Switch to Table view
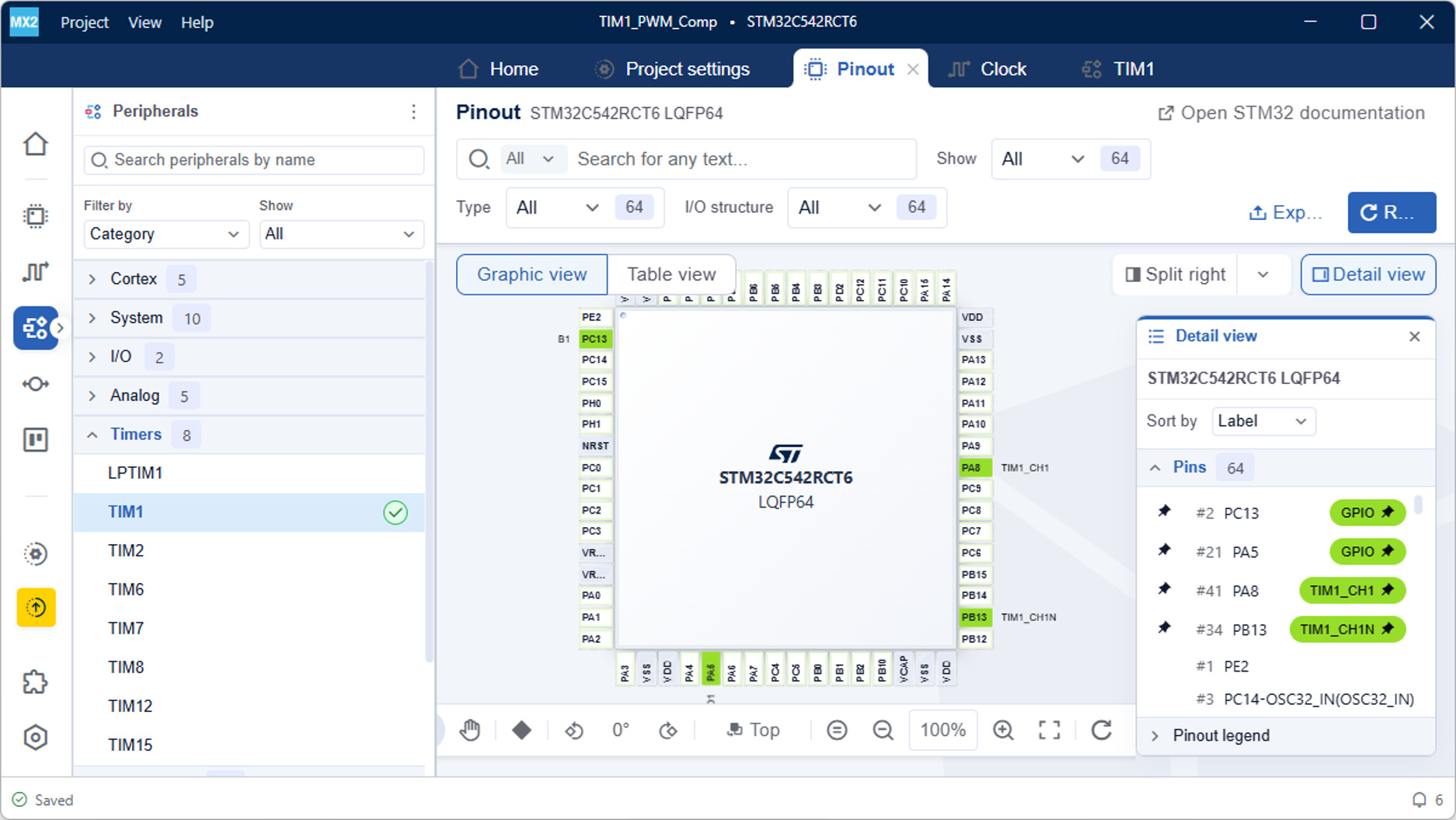 (x=671, y=274)
